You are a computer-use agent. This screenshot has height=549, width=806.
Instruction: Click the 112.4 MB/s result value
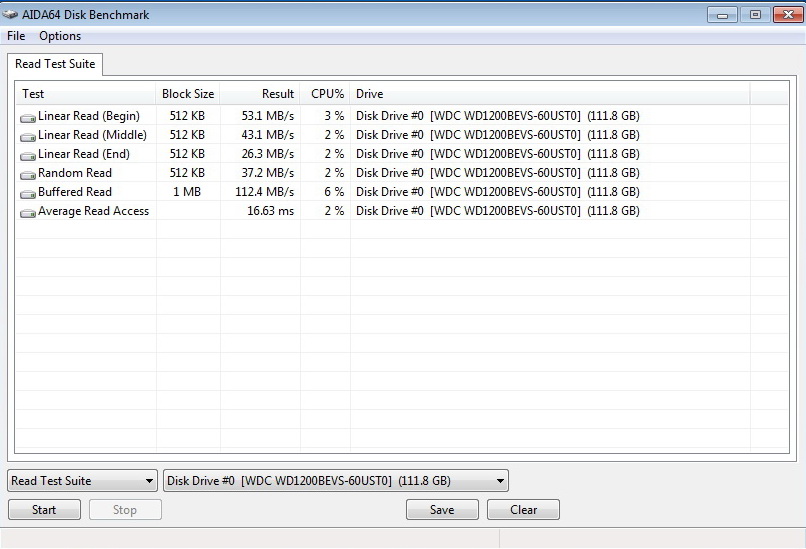click(x=265, y=192)
